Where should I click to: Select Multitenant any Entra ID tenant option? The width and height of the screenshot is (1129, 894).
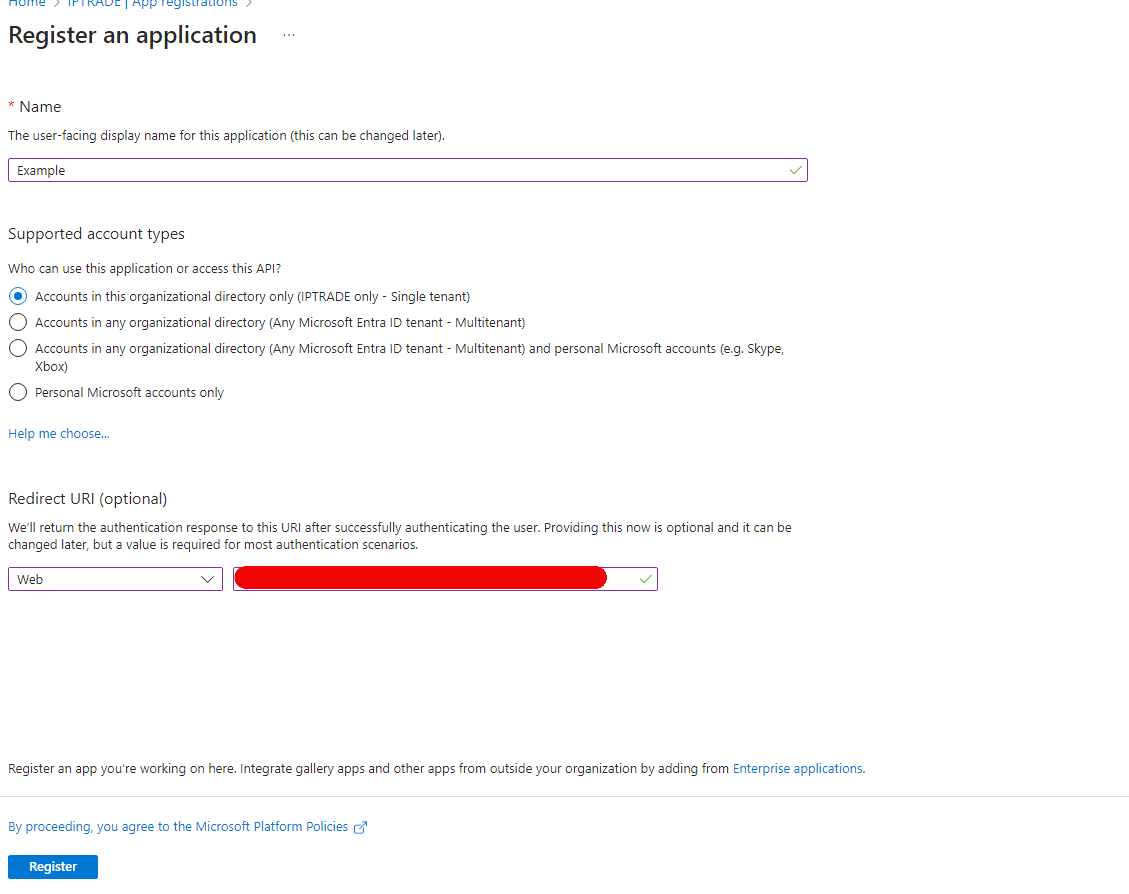point(18,322)
